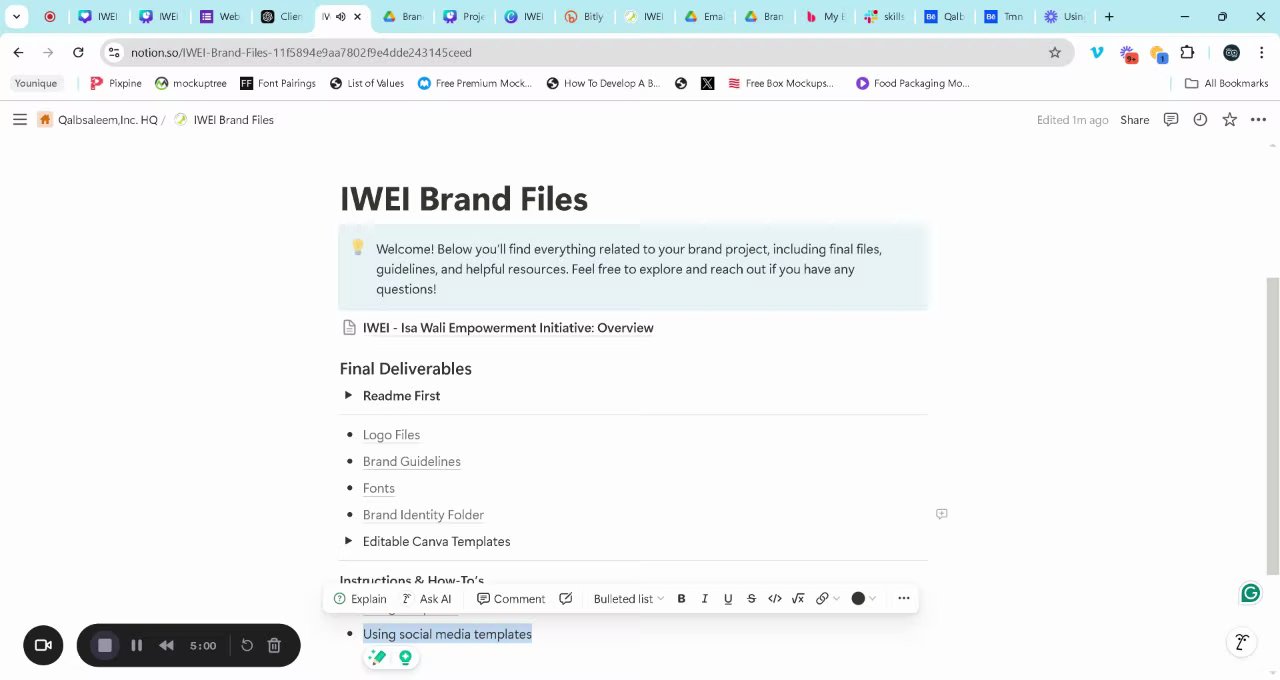Screen dimensions: 1280x680
Task: Click the lightbulb callout icon
Action: click(x=358, y=248)
